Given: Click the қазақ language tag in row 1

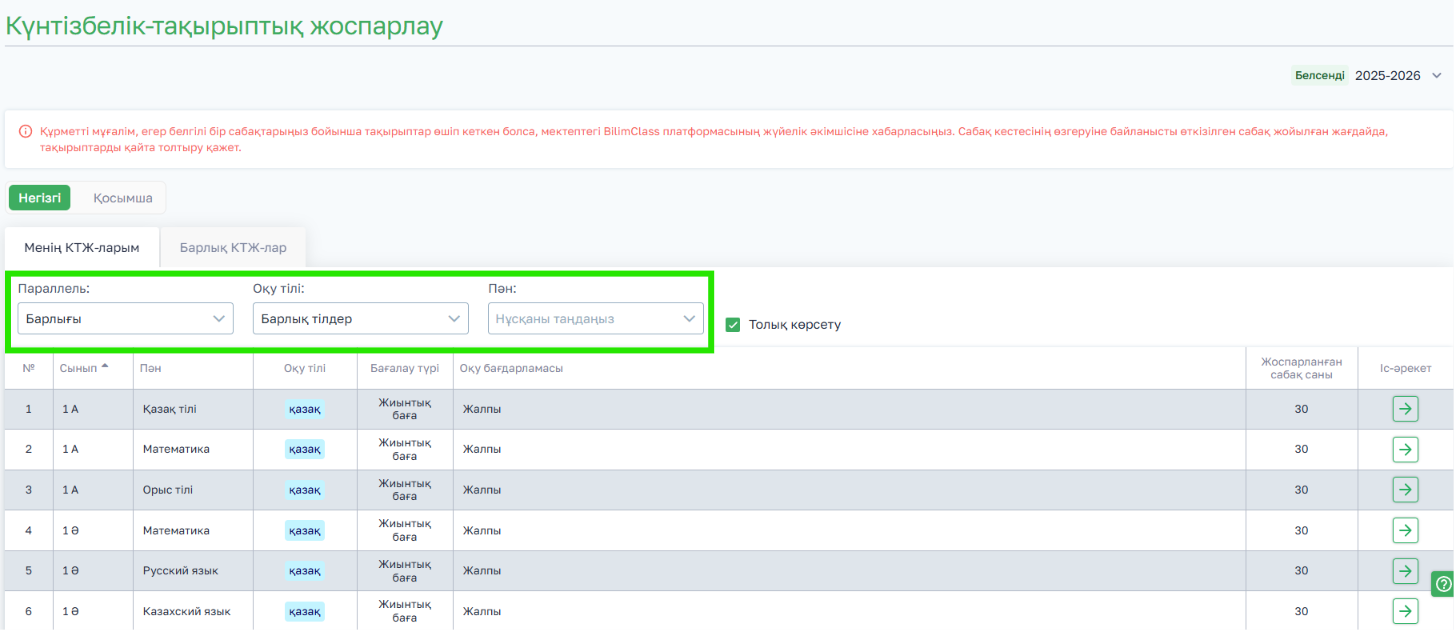Looking at the screenshot, I should click(x=305, y=409).
